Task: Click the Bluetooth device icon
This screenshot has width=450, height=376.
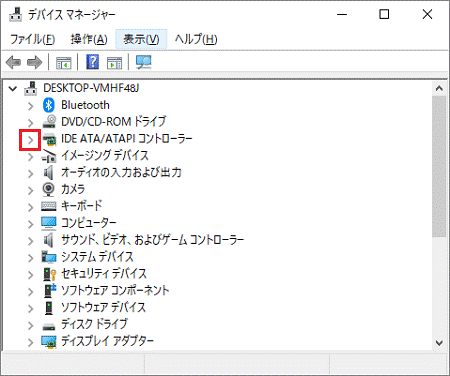Action: pos(49,105)
